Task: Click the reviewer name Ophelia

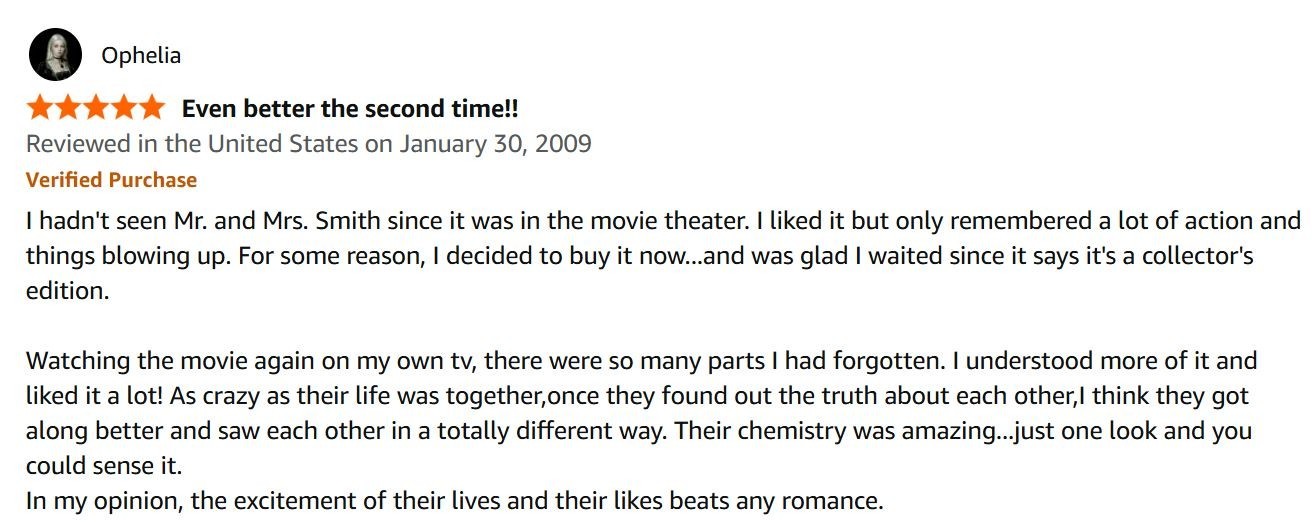Action: coord(141,55)
